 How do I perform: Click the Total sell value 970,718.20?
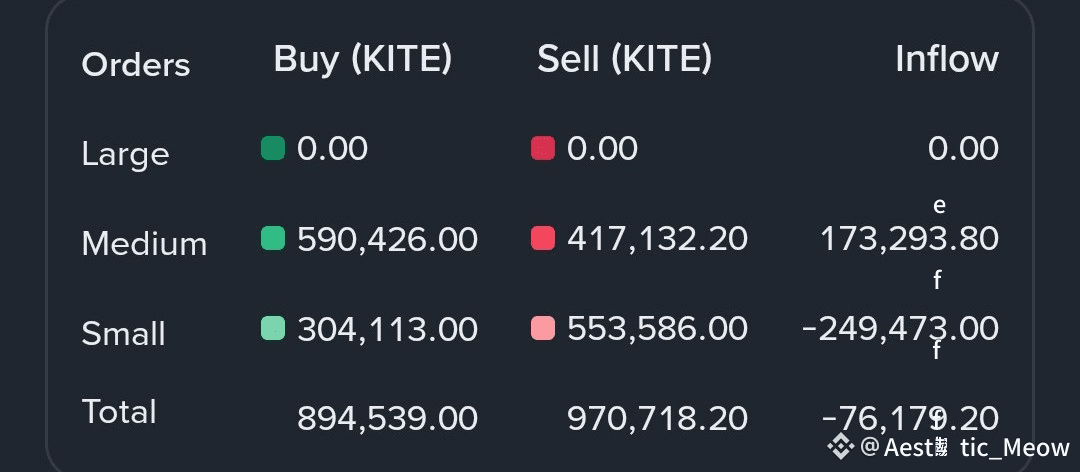tap(657, 418)
